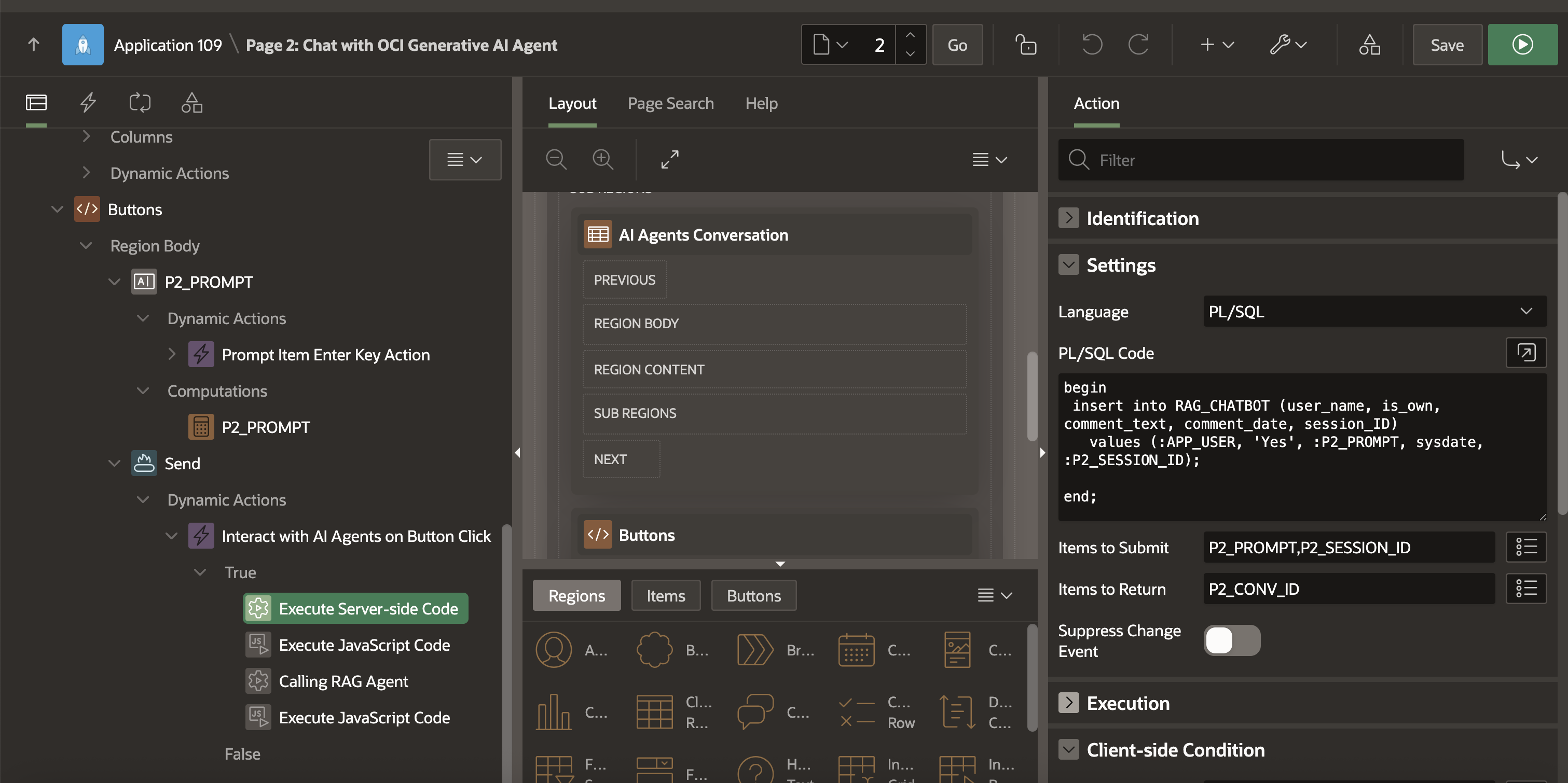Zoom in the layout view

(602, 159)
